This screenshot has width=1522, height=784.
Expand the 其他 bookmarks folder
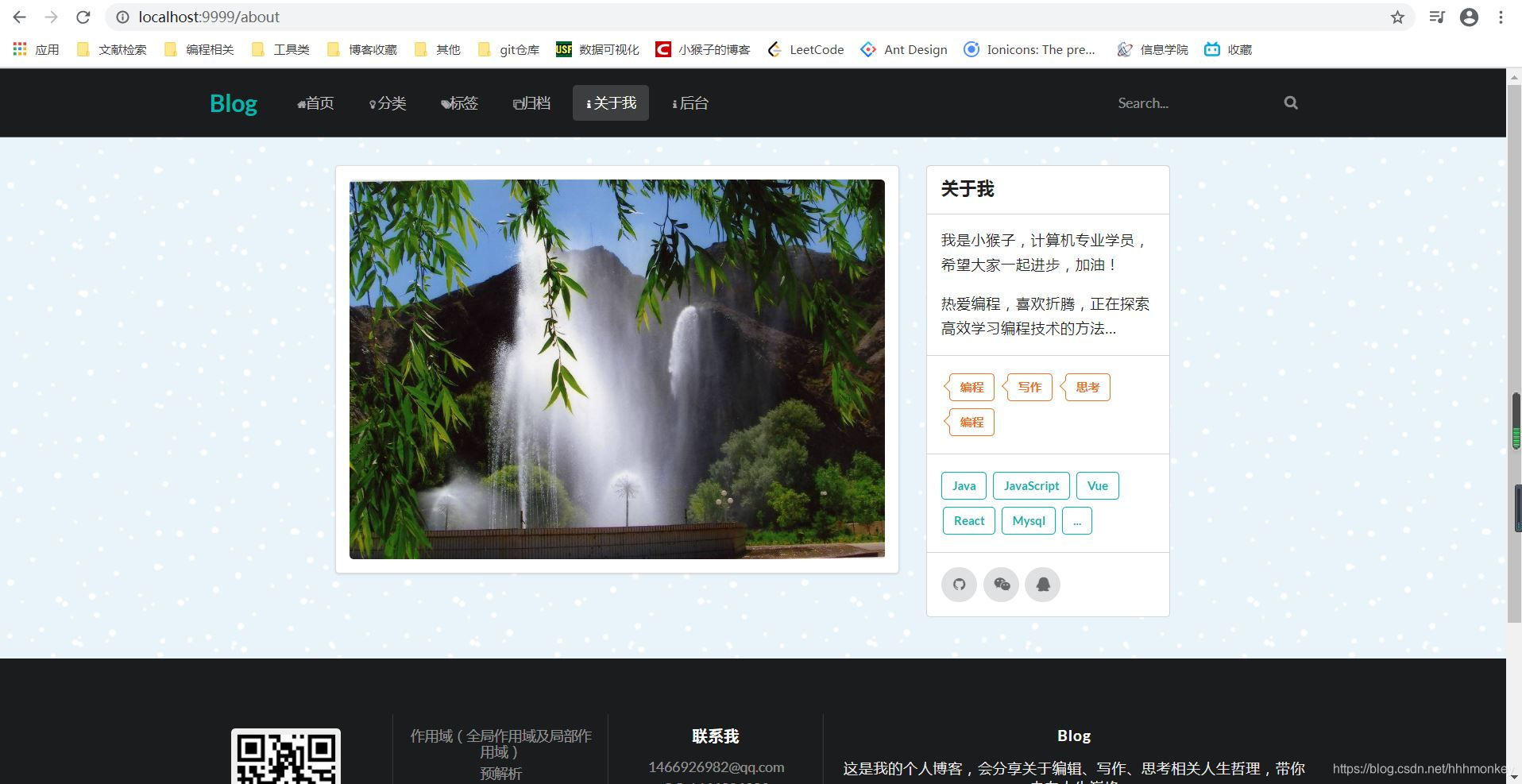tap(436, 49)
